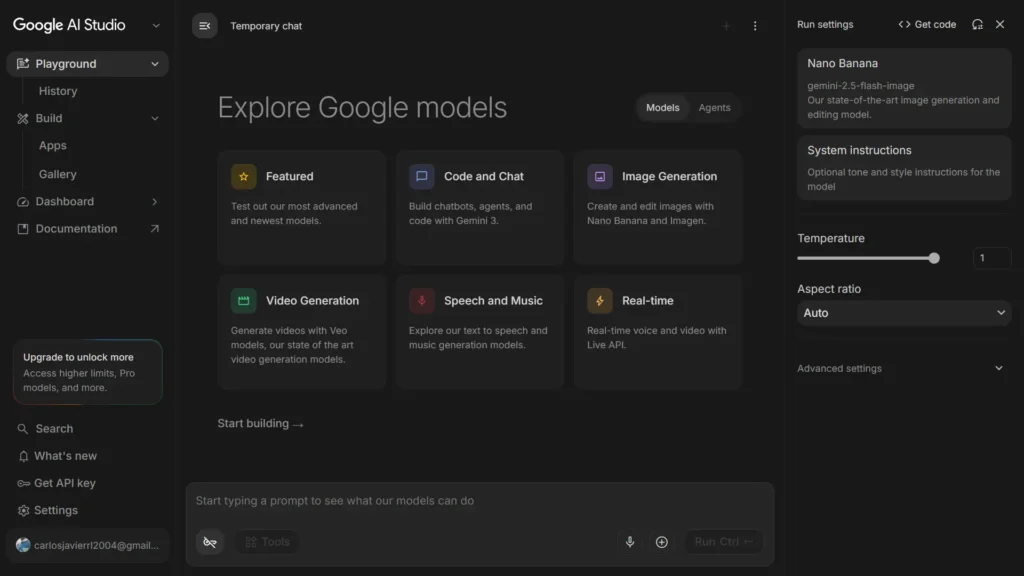Viewport: 1024px width, 576px height.
Task: Click the Video Generation clapperboard icon
Action: pos(244,300)
